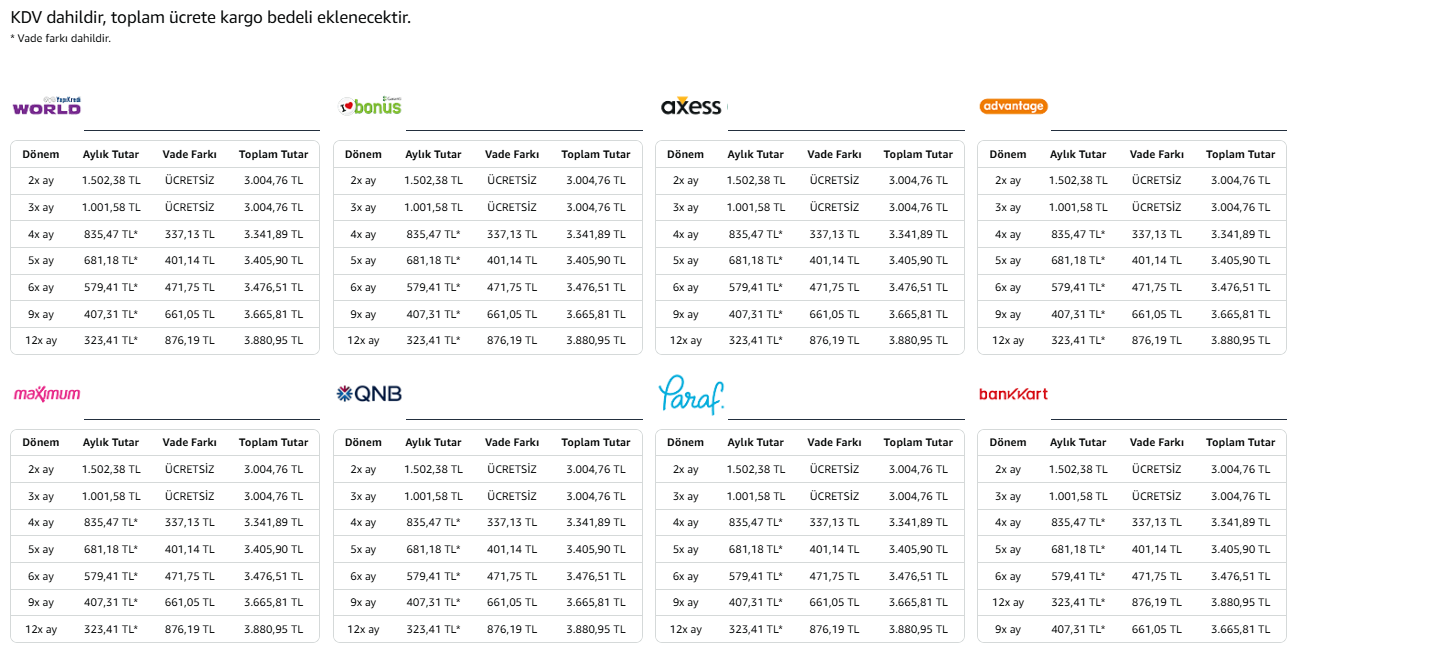Screen dimensions: 1451x655
Task: Select '876,19 TL' fee in Advantage table
Action: pyautogui.click(x=1157, y=340)
